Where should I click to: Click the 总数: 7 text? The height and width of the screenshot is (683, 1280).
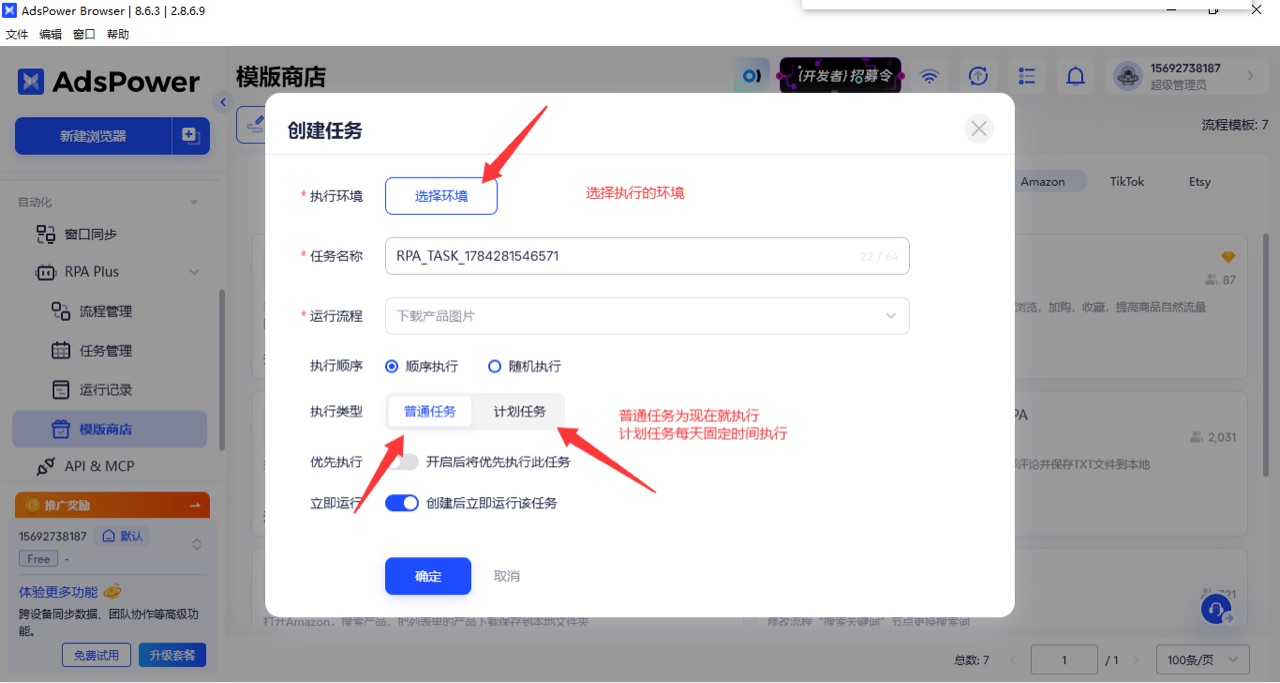[972, 660]
